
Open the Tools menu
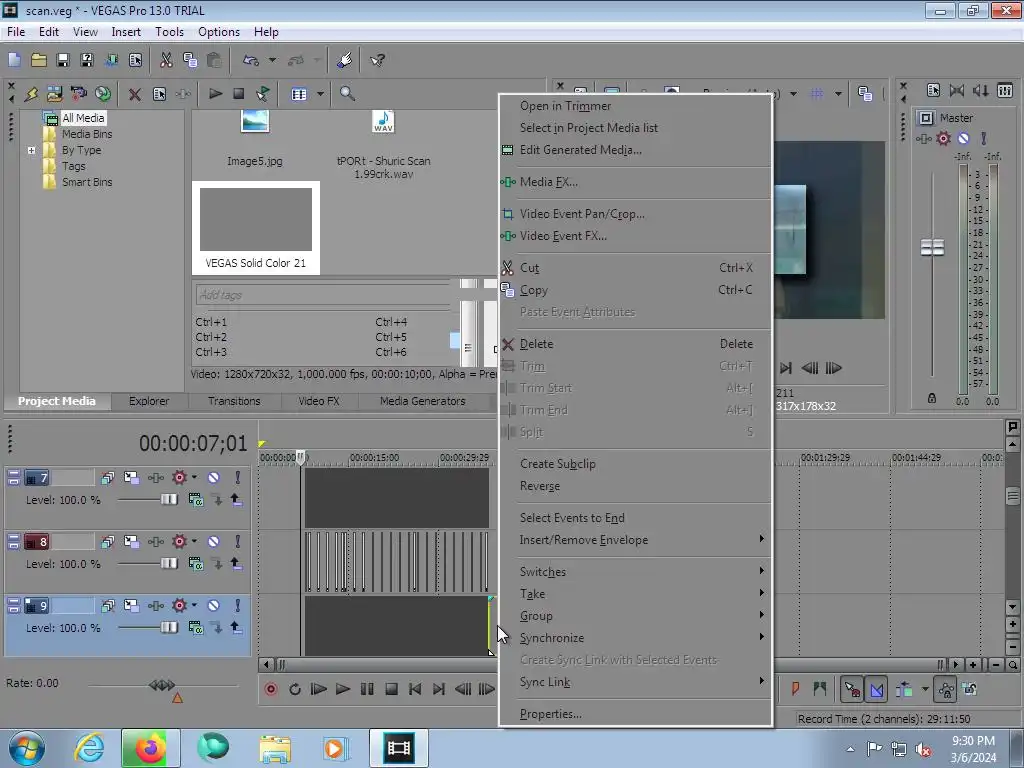pos(169,32)
